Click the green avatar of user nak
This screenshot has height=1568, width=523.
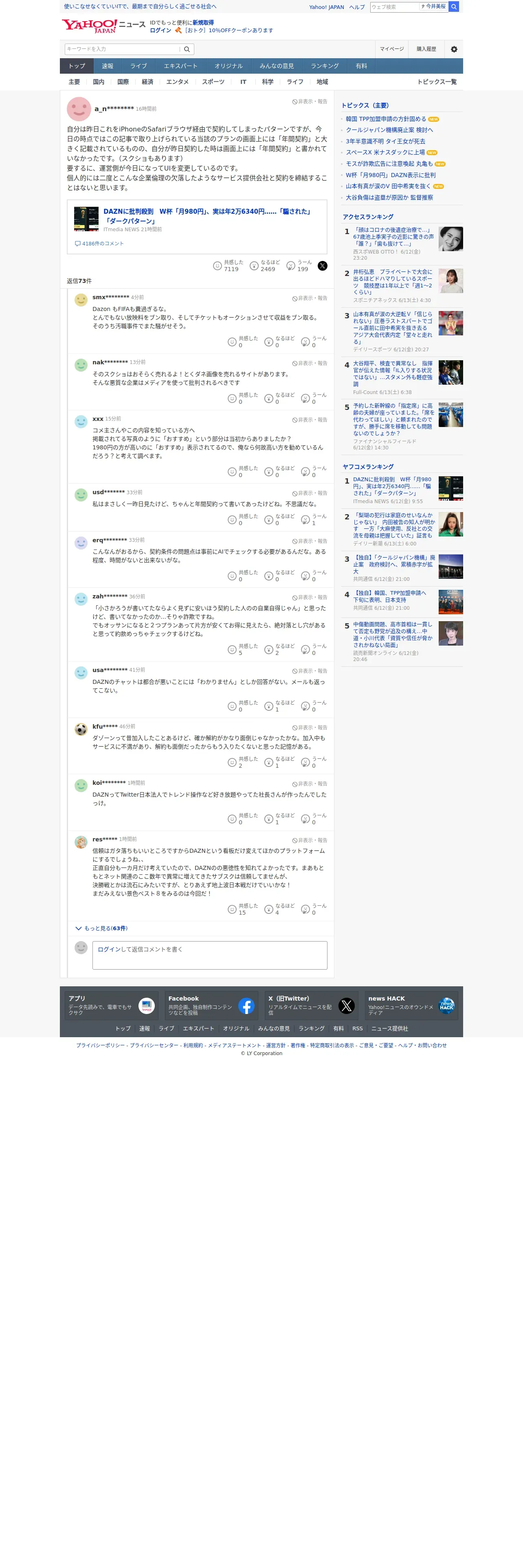click(x=81, y=365)
